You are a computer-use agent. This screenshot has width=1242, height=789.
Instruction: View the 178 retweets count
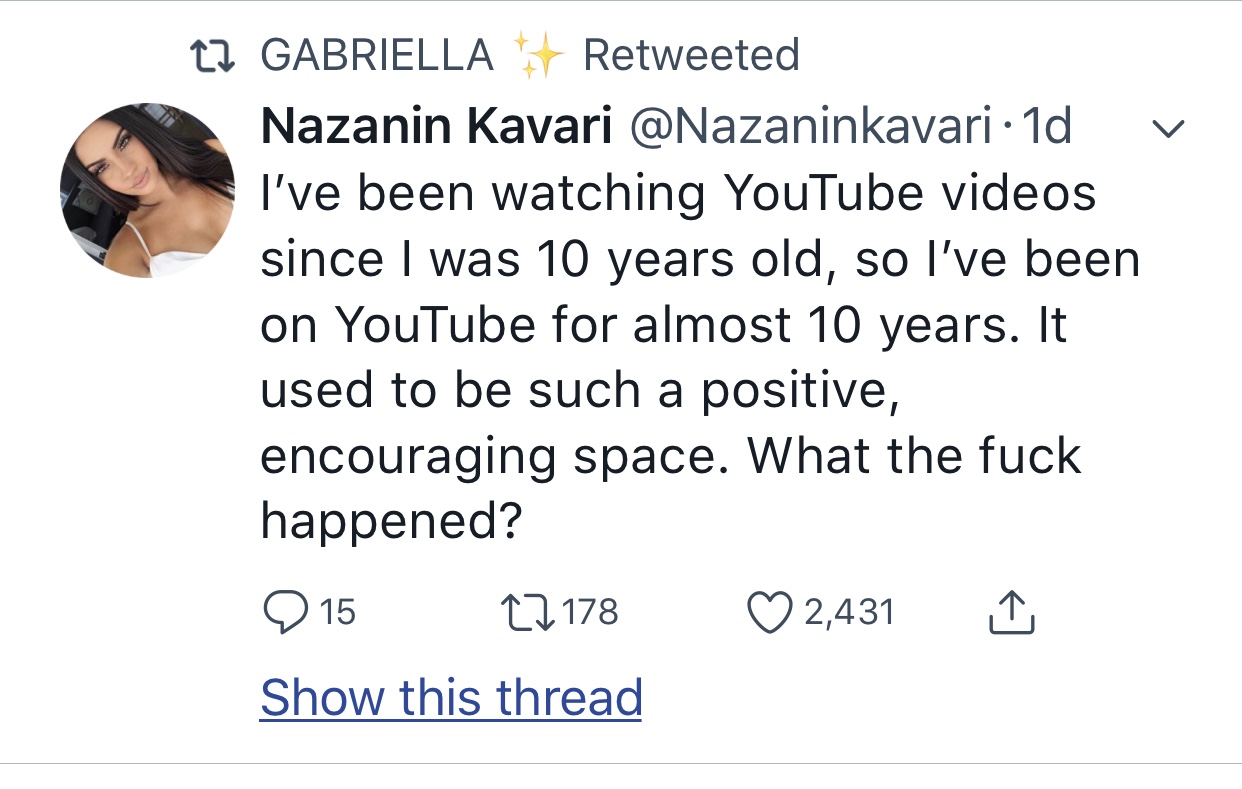click(x=589, y=611)
